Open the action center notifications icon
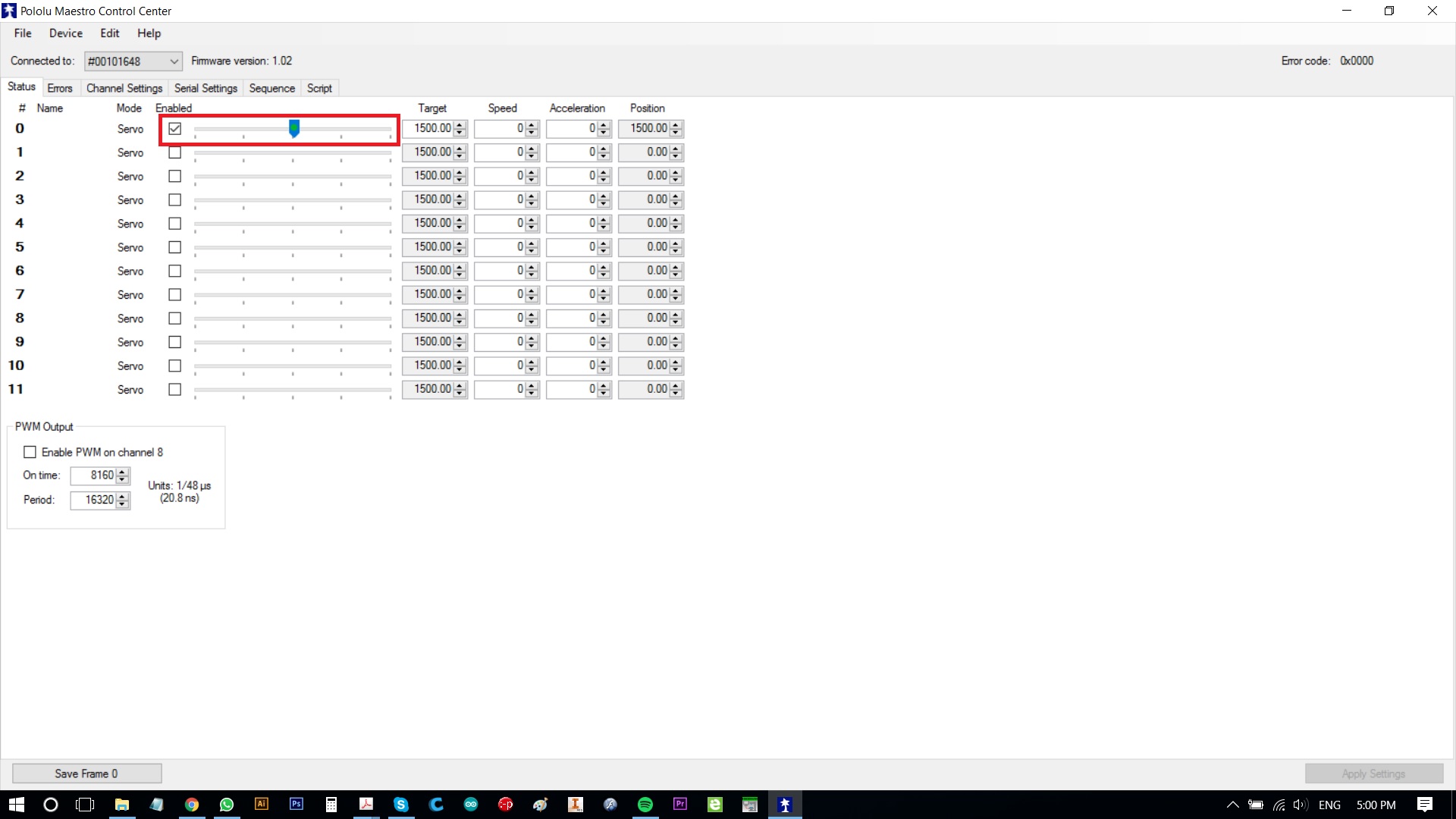The height and width of the screenshot is (819, 1456). tap(1425, 805)
